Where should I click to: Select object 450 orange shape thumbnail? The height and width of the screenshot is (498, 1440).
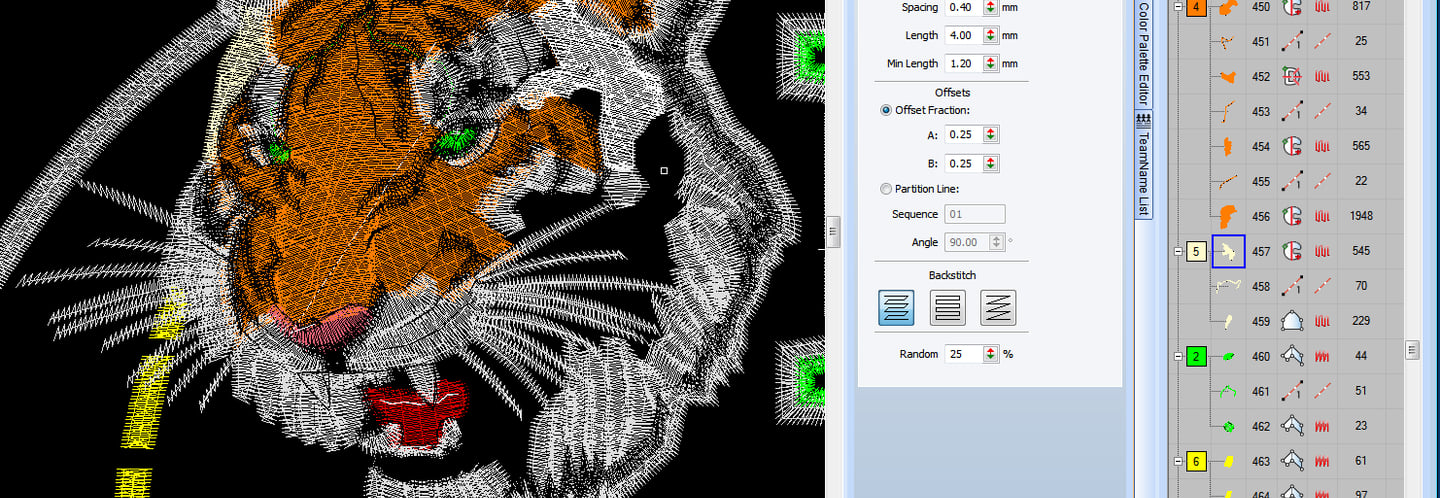(x=1228, y=7)
